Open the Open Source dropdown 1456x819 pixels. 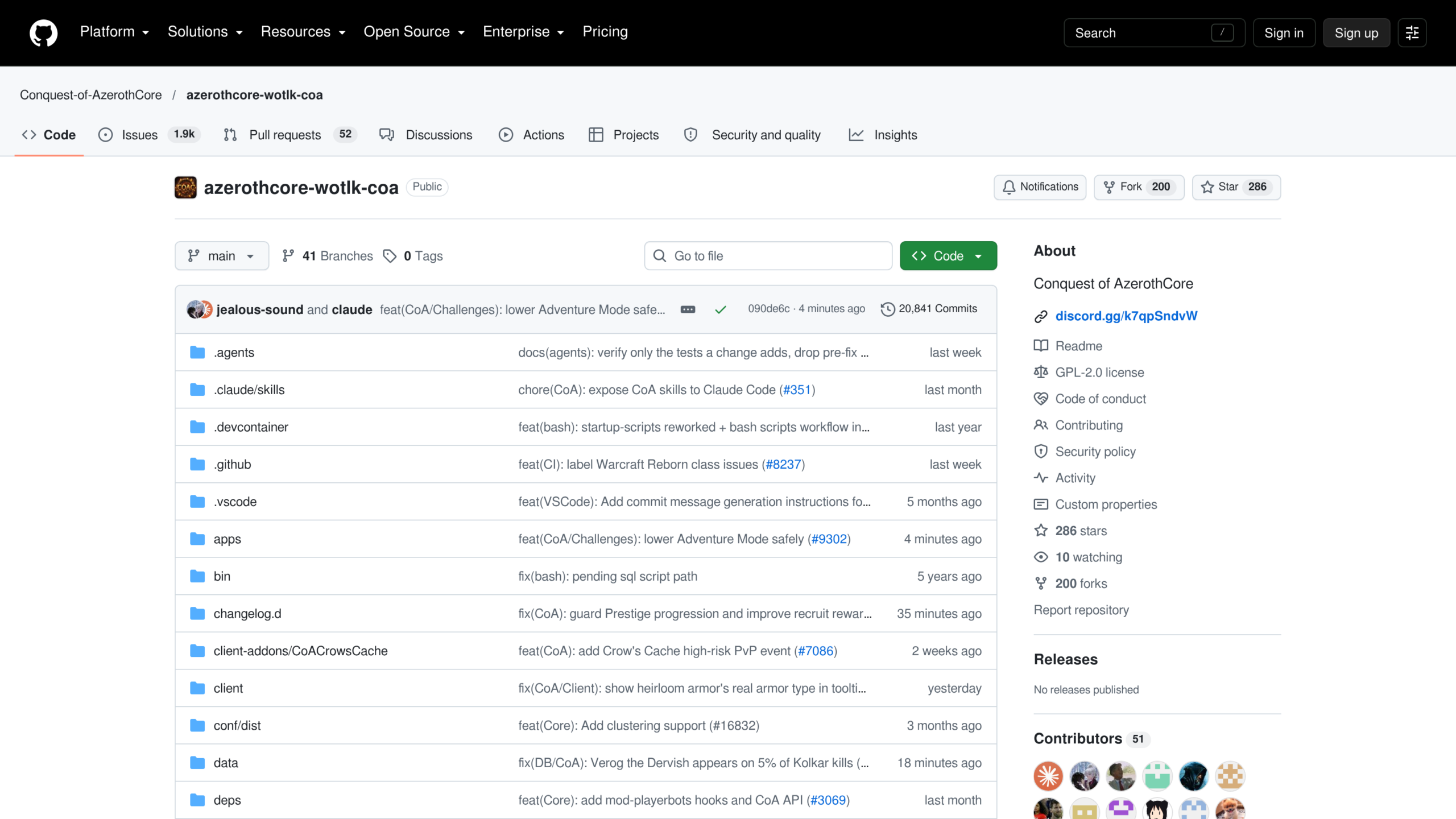(414, 32)
